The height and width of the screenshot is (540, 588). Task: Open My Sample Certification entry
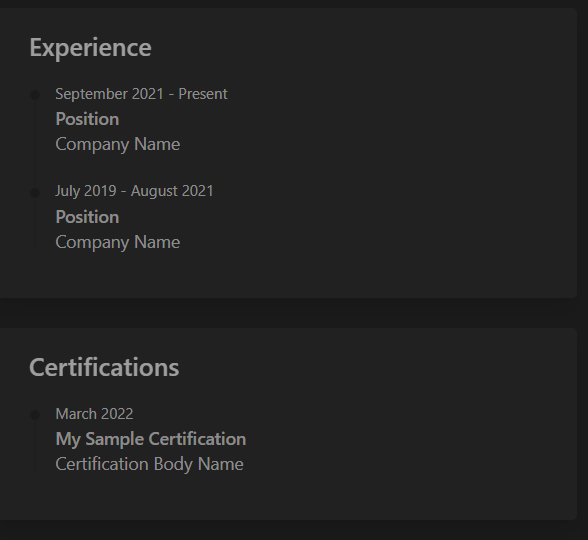[151, 439]
